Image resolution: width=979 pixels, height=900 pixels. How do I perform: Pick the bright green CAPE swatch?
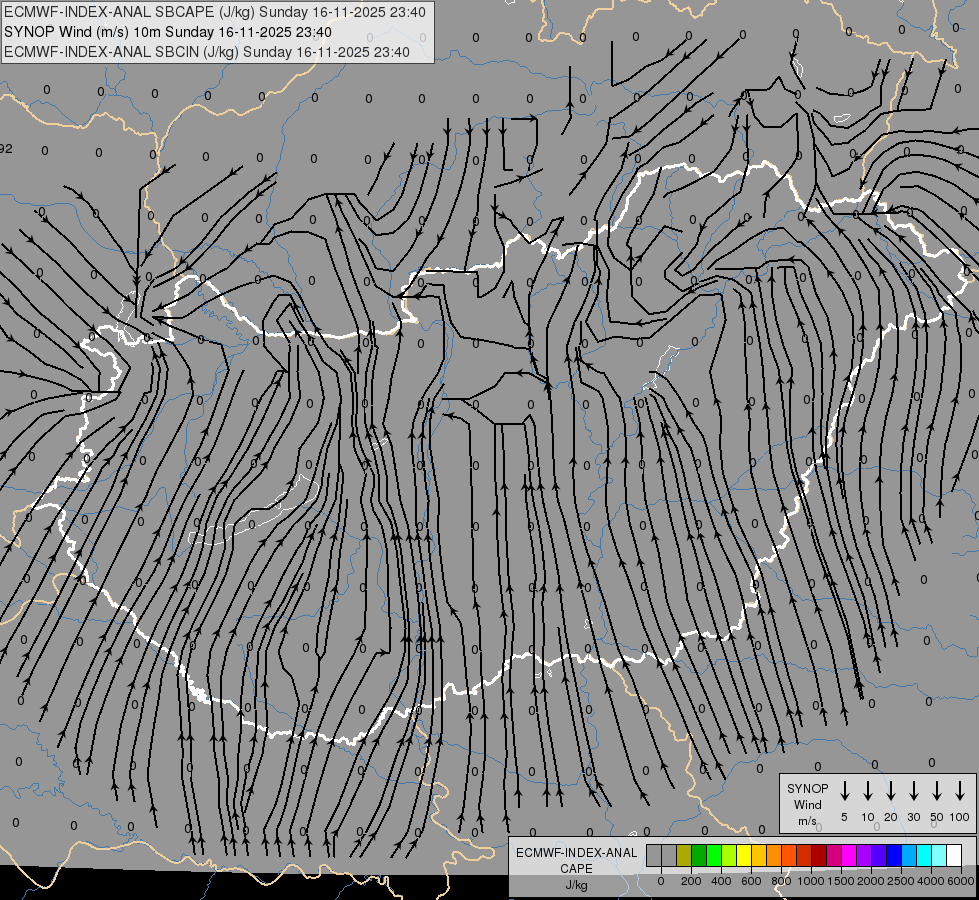714,855
